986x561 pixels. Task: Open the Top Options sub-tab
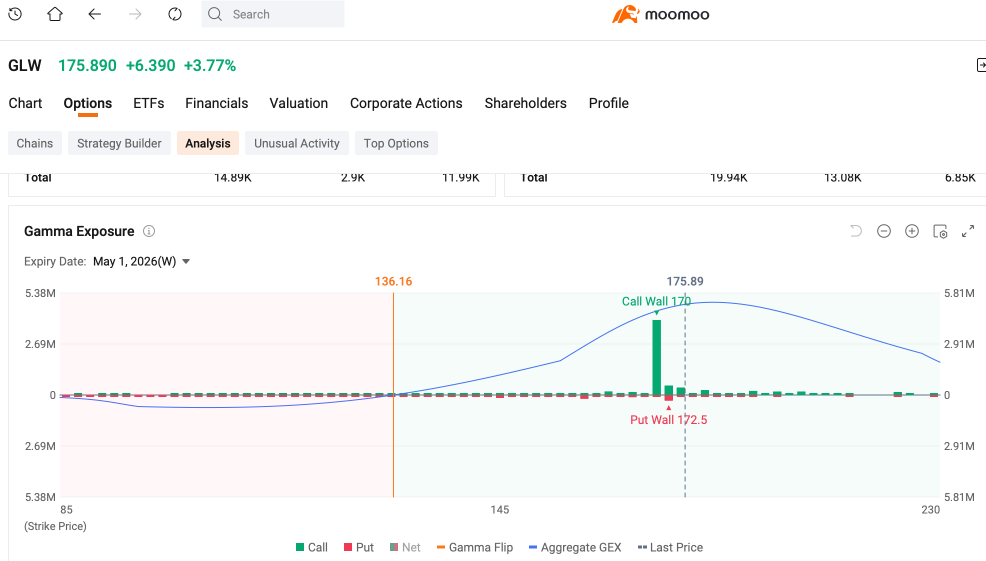[396, 143]
